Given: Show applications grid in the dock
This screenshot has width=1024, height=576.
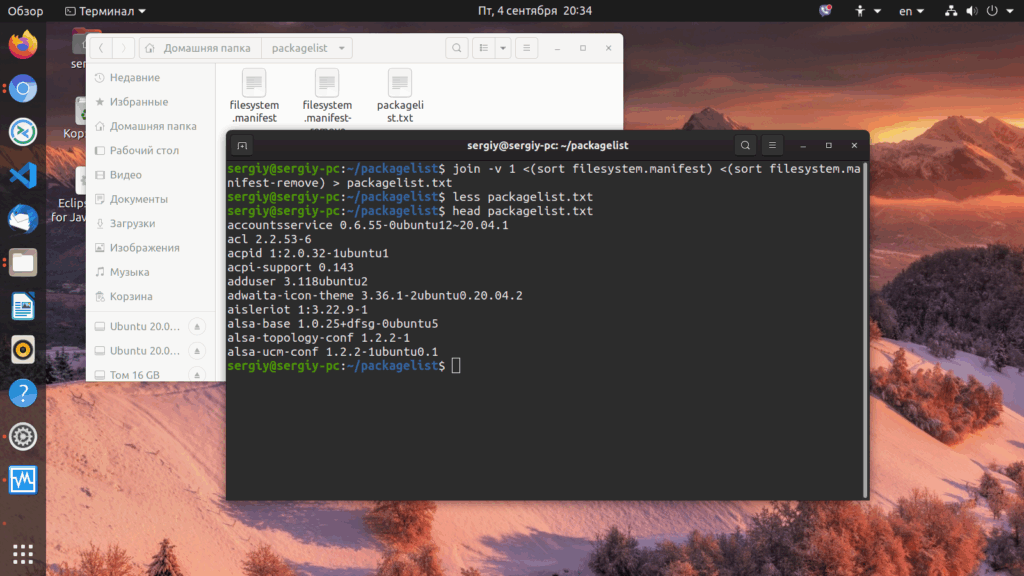Looking at the screenshot, I should click(23, 554).
